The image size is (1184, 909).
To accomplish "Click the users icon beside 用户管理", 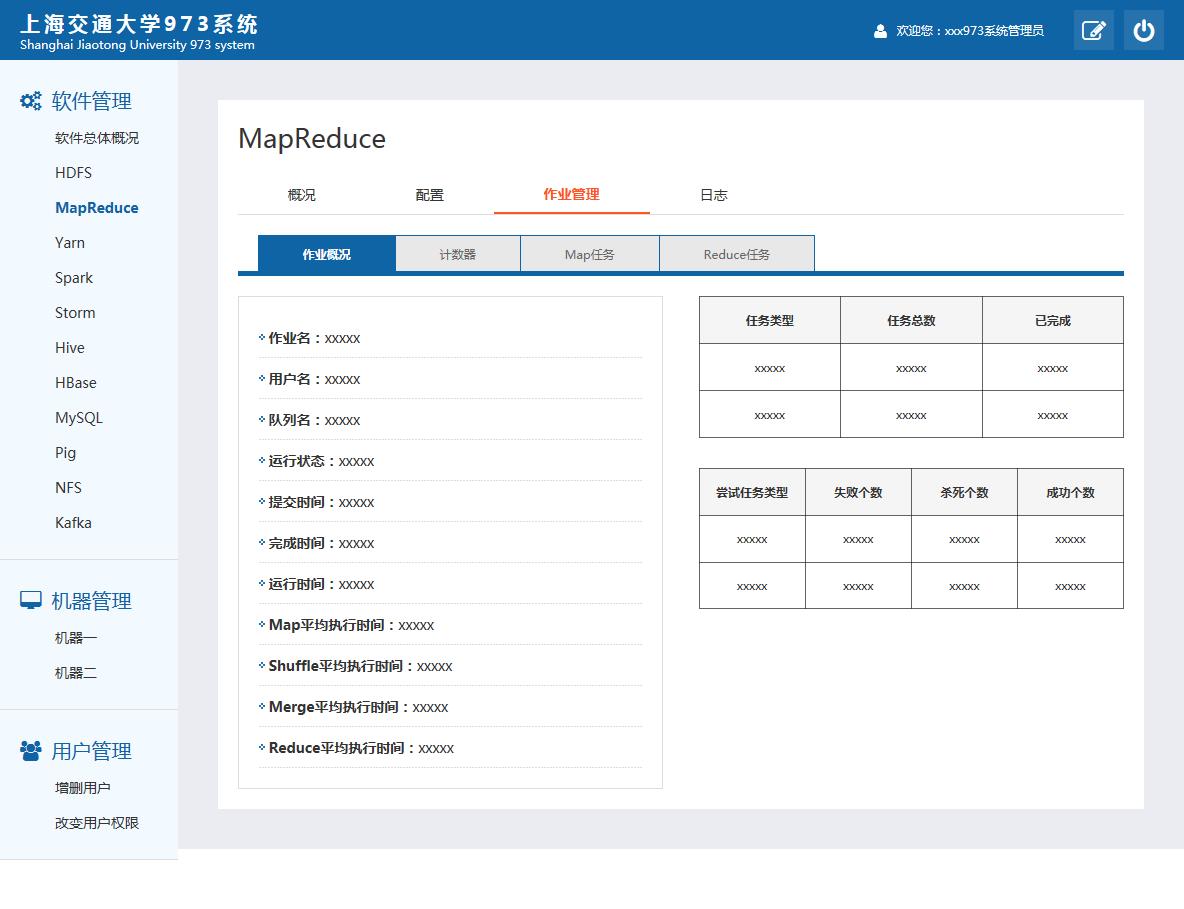I will 31,750.
